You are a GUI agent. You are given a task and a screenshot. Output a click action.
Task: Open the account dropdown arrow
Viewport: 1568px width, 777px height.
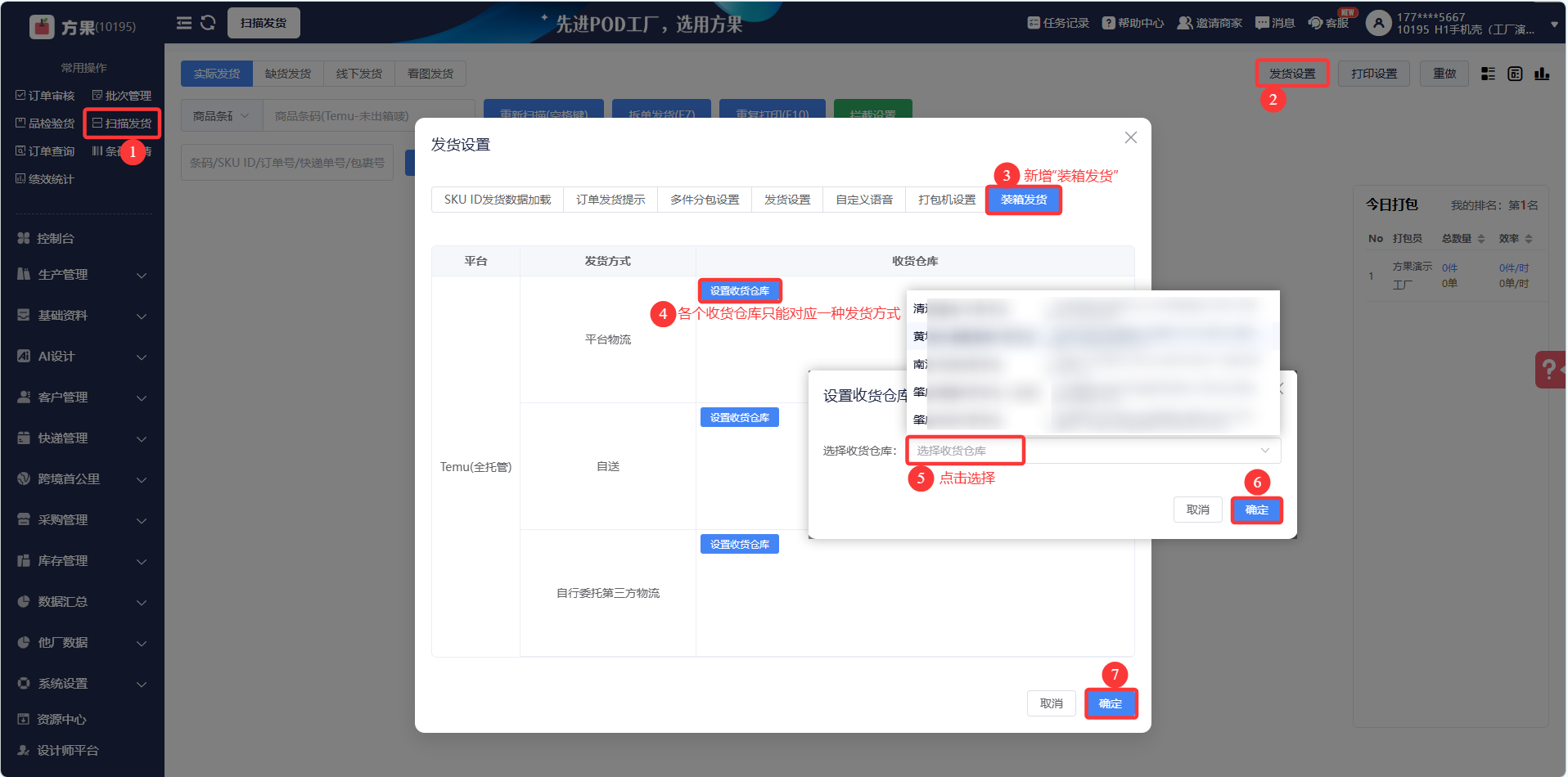pyautogui.click(x=1554, y=25)
